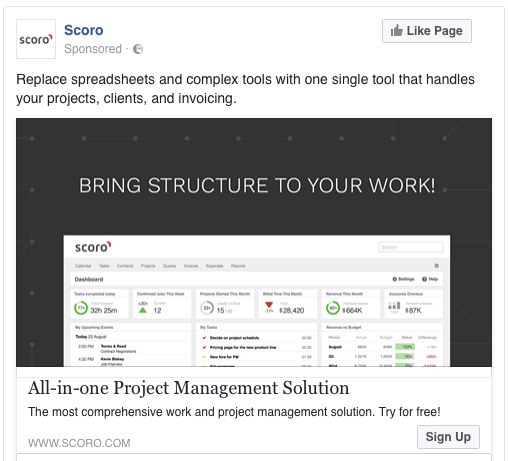
Task: Click the Search field in Scoro dashboard
Action: click(x=411, y=247)
